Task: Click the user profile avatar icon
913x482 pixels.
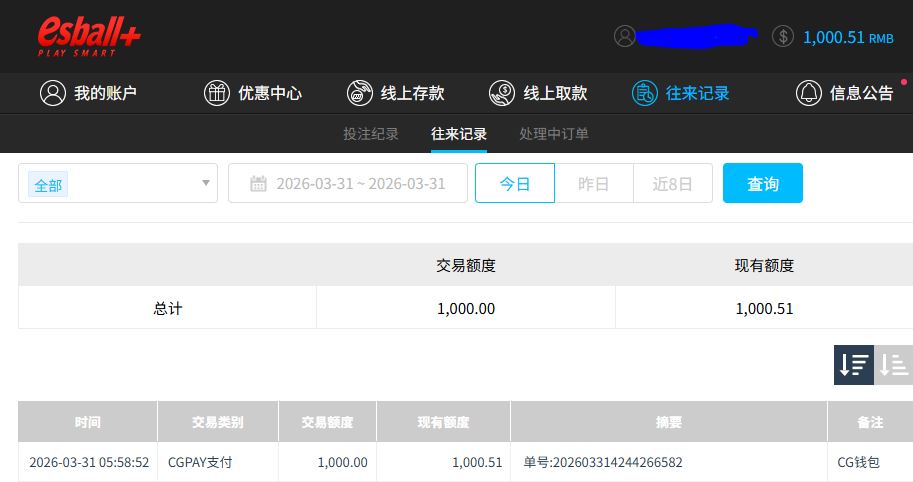Action: (x=625, y=36)
